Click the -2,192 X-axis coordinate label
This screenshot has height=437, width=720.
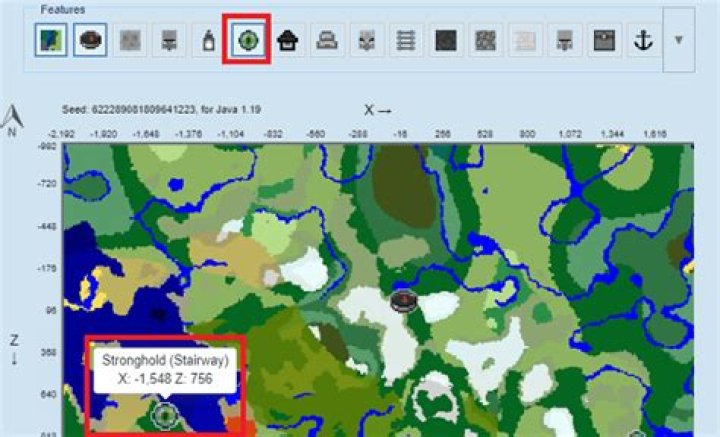tap(61, 134)
